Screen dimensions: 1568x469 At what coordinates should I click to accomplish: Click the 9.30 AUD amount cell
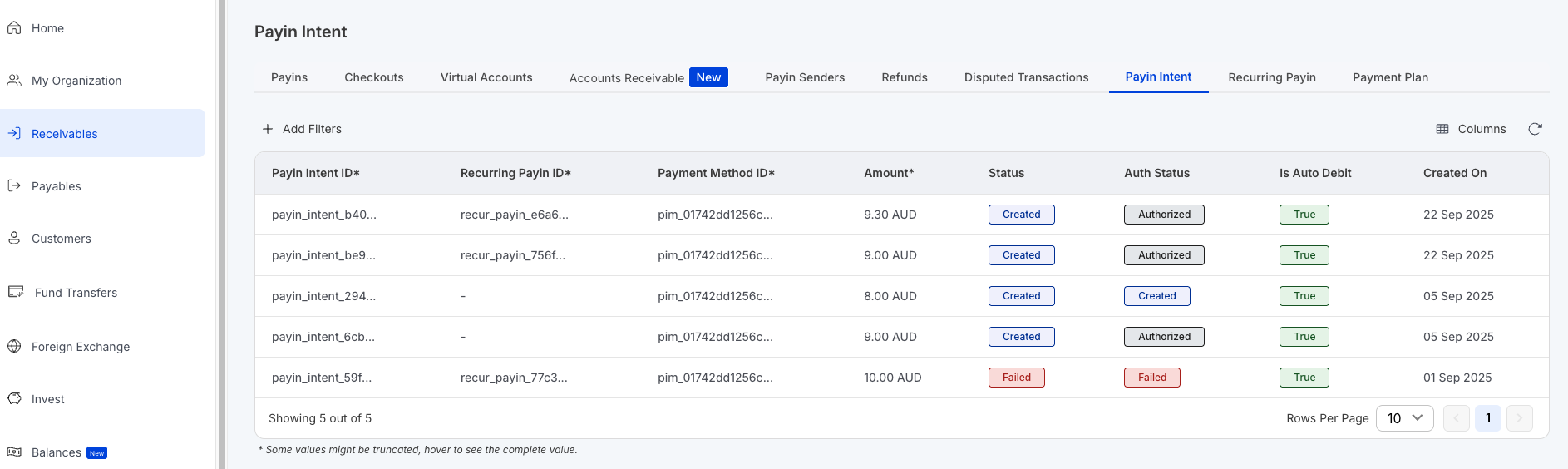[x=890, y=215]
